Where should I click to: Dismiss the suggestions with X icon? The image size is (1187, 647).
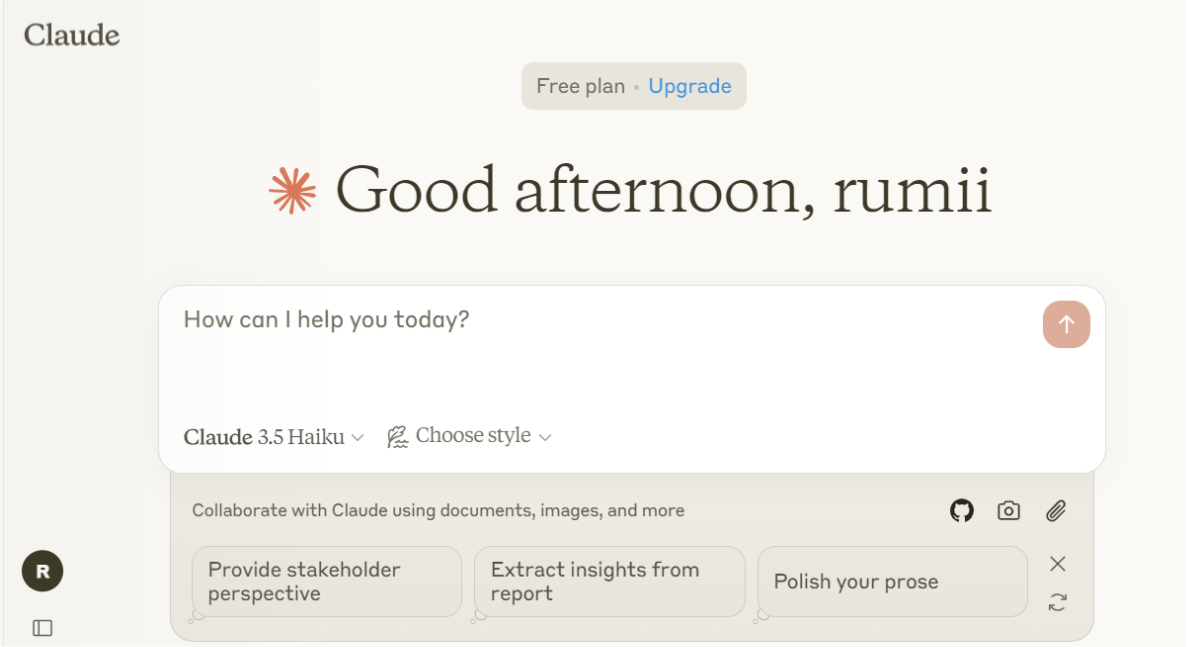pyautogui.click(x=1057, y=564)
